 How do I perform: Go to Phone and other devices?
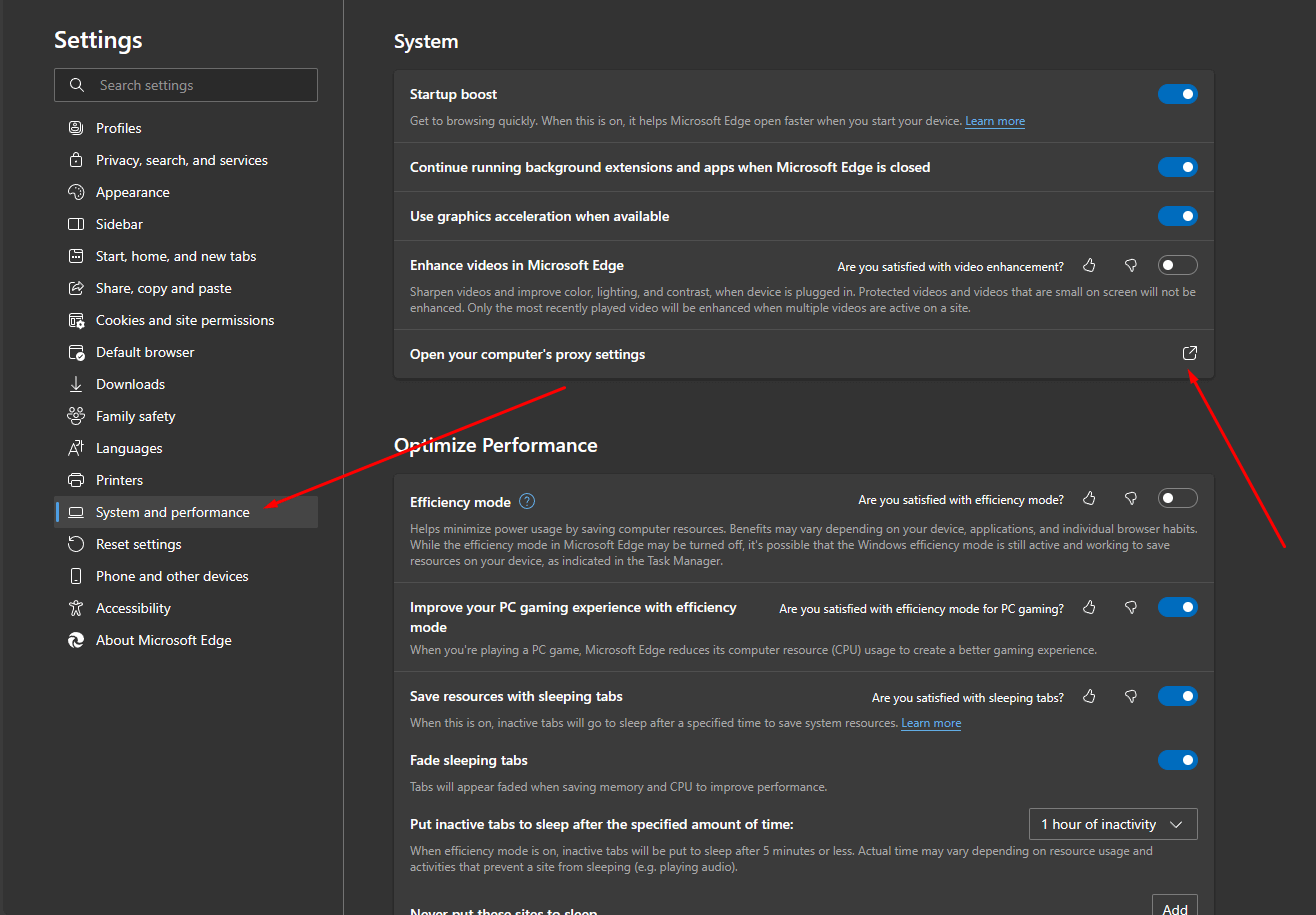click(186, 576)
